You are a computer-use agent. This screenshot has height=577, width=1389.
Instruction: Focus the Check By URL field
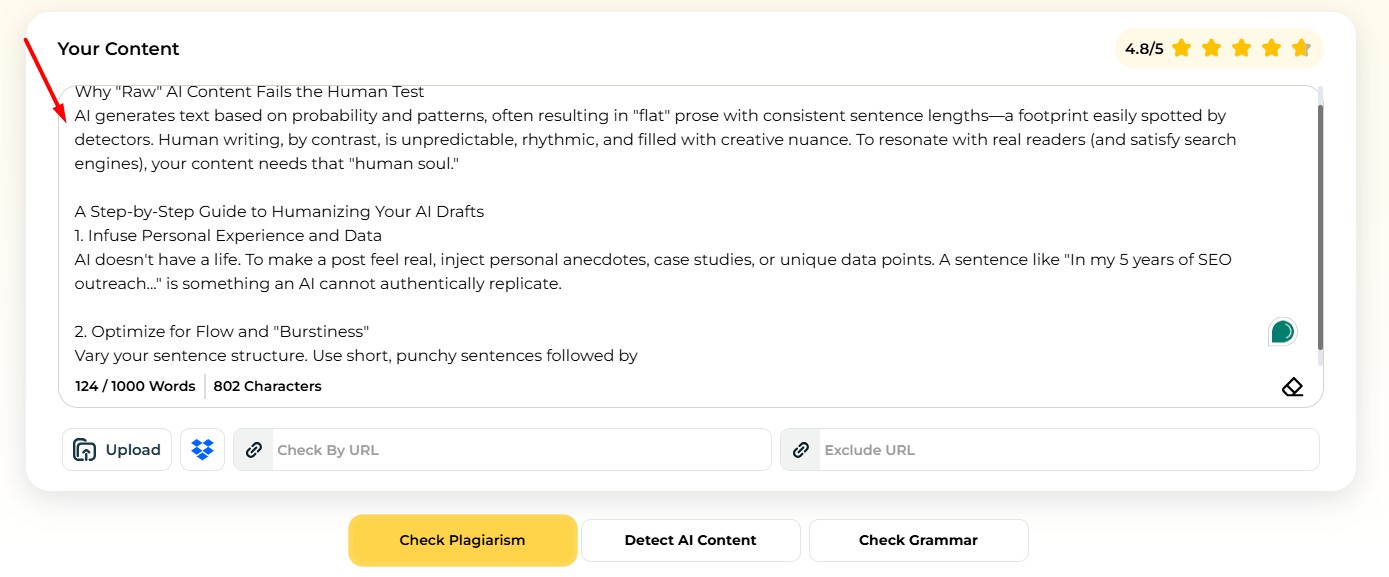tap(520, 450)
